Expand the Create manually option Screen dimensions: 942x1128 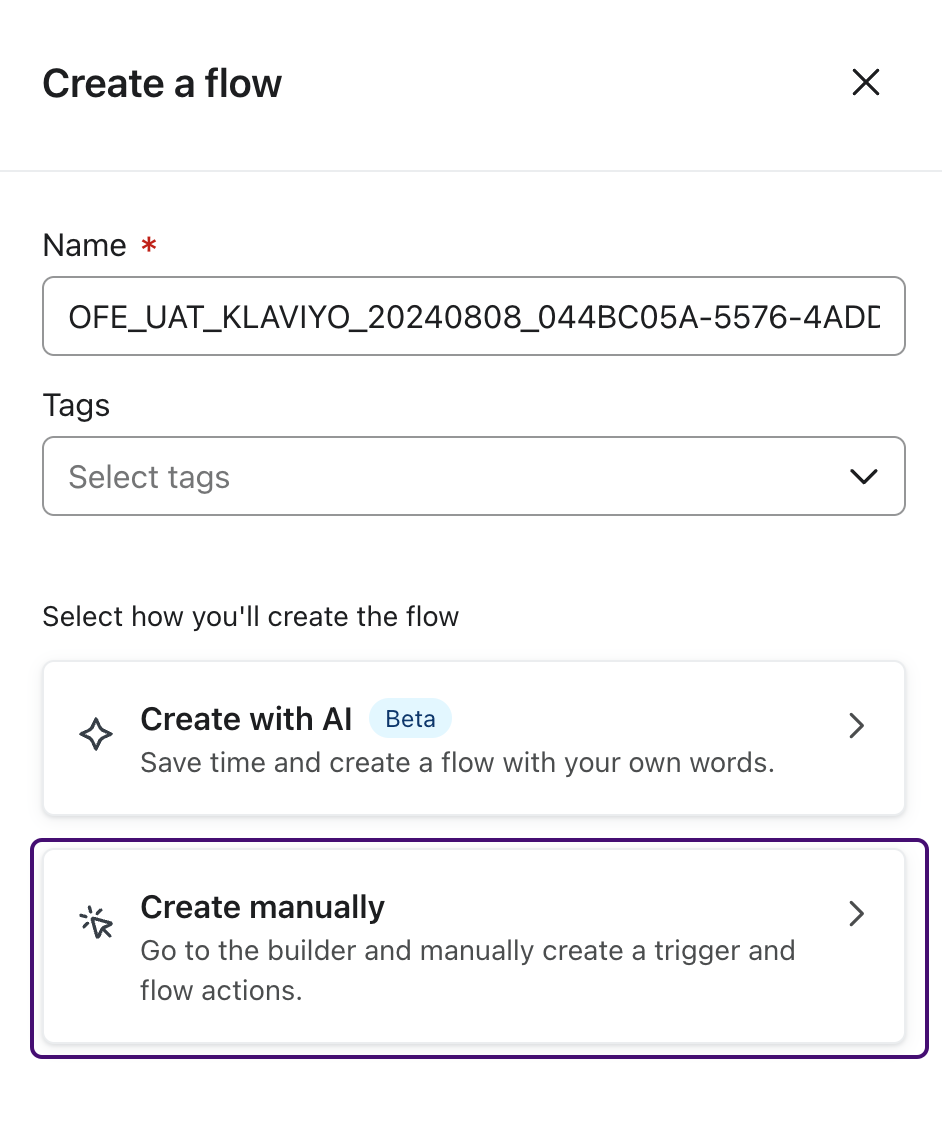point(474,946)
